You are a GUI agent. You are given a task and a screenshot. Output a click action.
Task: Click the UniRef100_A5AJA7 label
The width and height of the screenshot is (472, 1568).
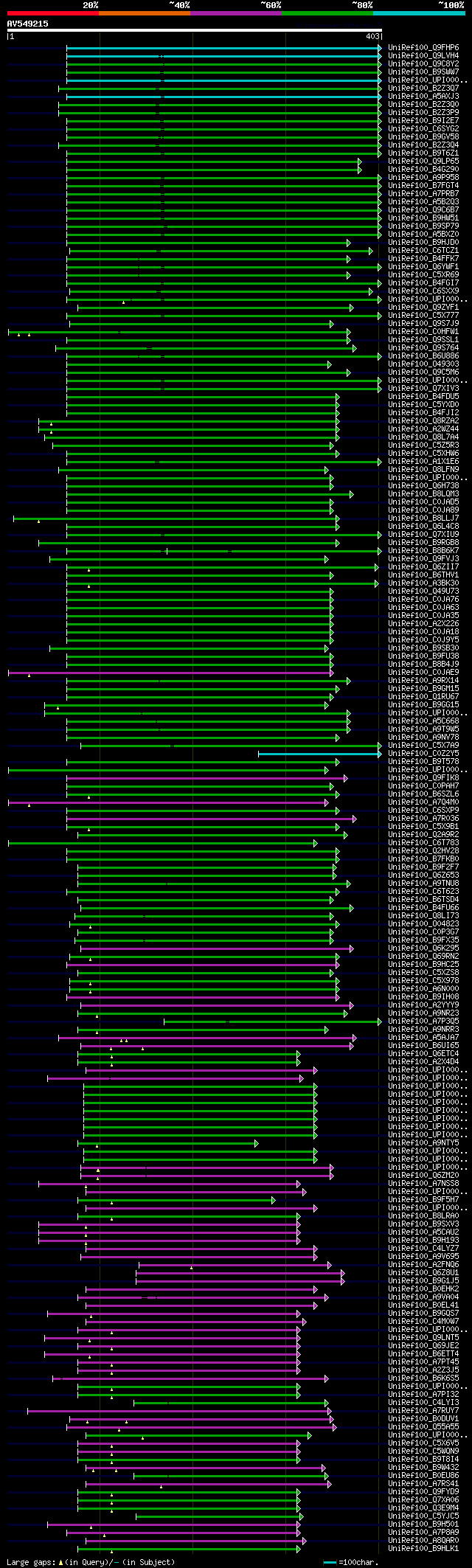[423, 1037]
